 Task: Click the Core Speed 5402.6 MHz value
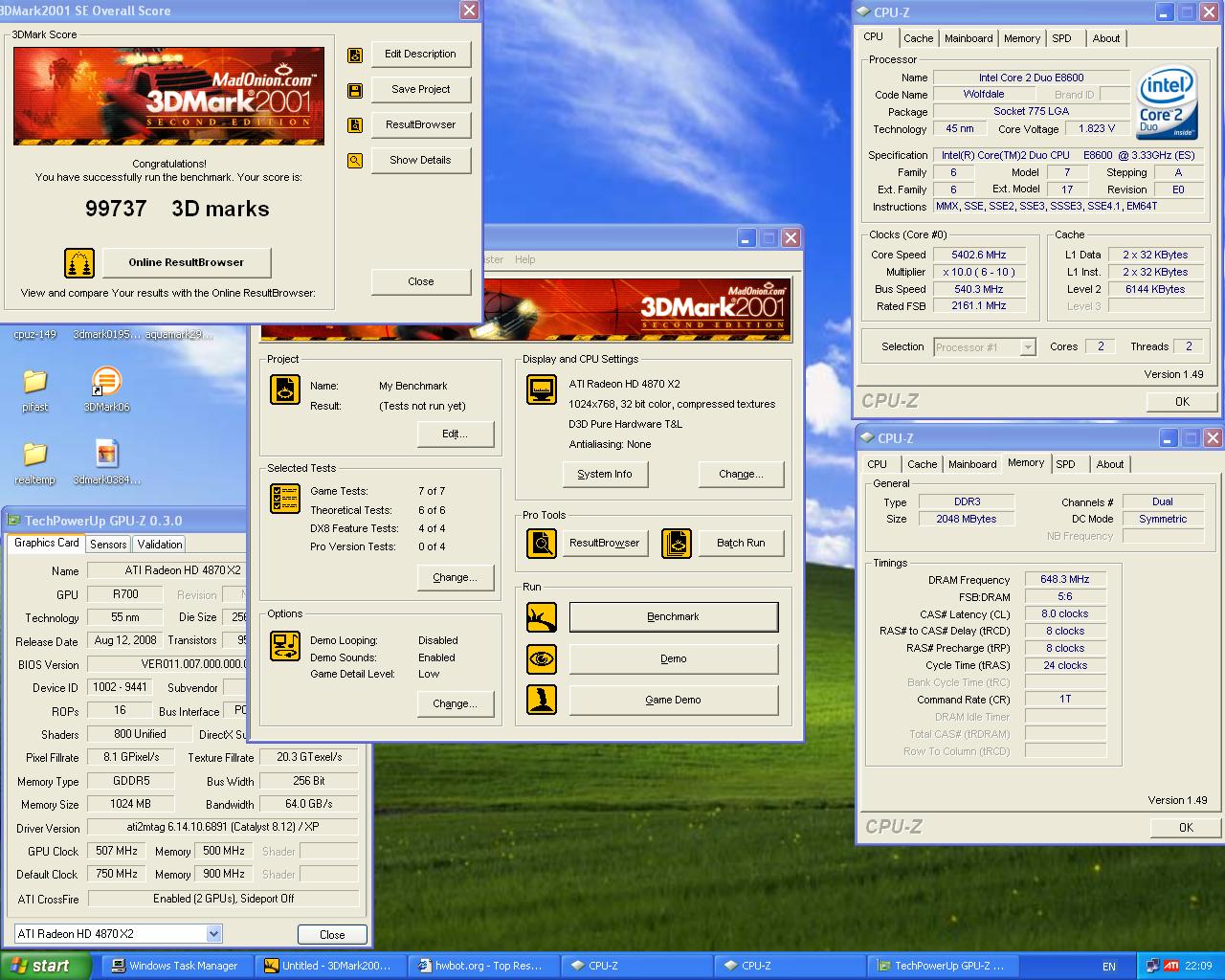coord(978,256)
